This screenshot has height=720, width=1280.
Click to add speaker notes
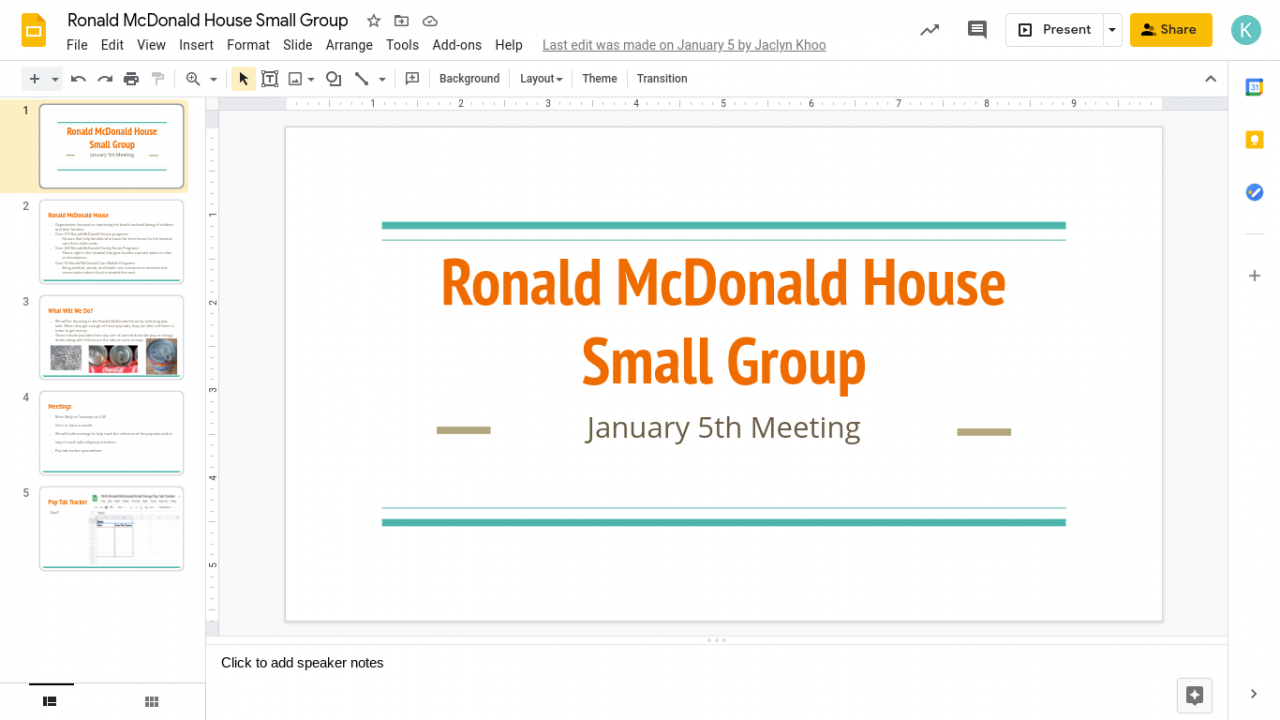tap(302, 663)
